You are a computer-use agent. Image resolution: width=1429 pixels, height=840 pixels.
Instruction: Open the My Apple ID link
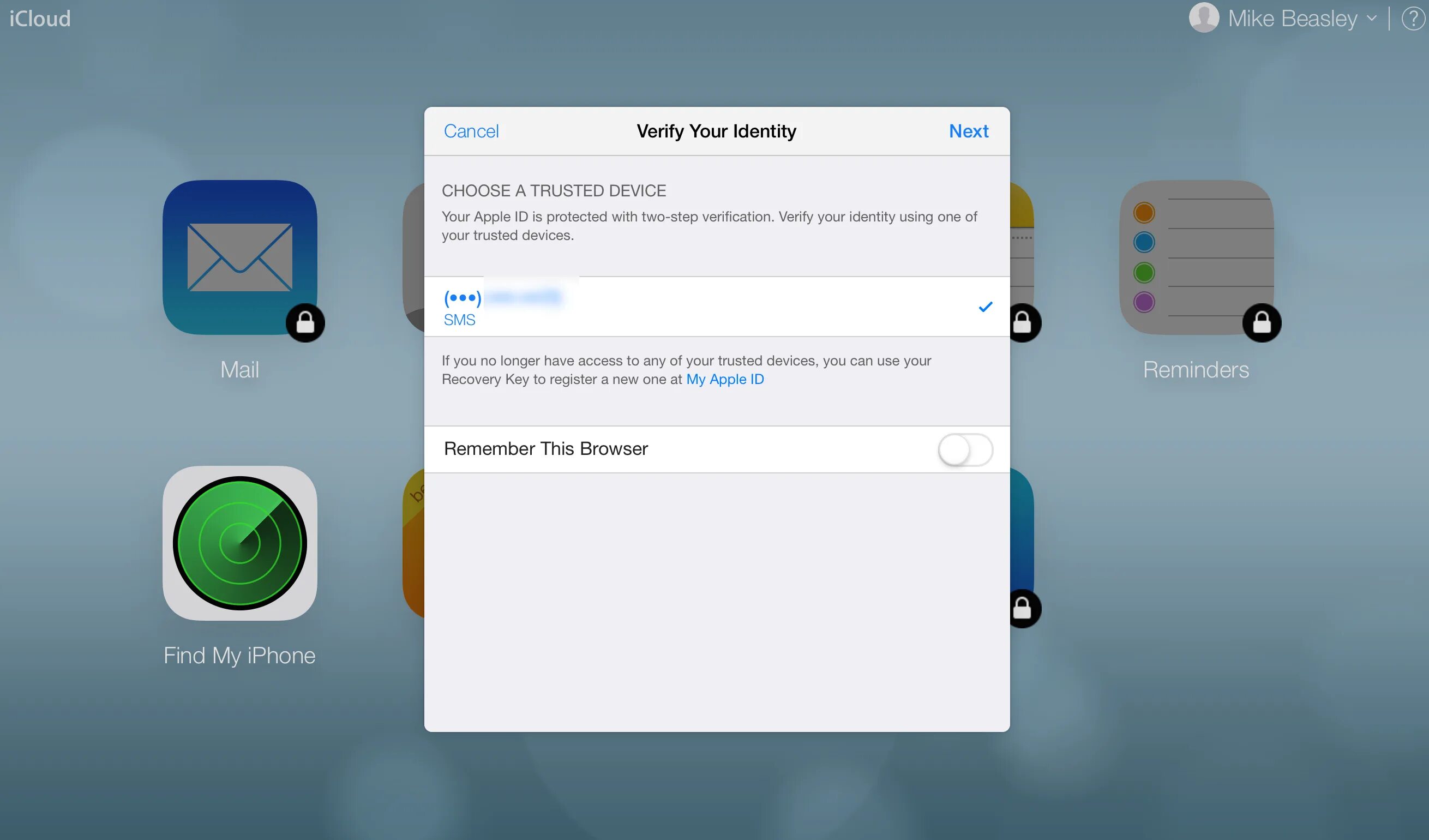tap(725, 379)
